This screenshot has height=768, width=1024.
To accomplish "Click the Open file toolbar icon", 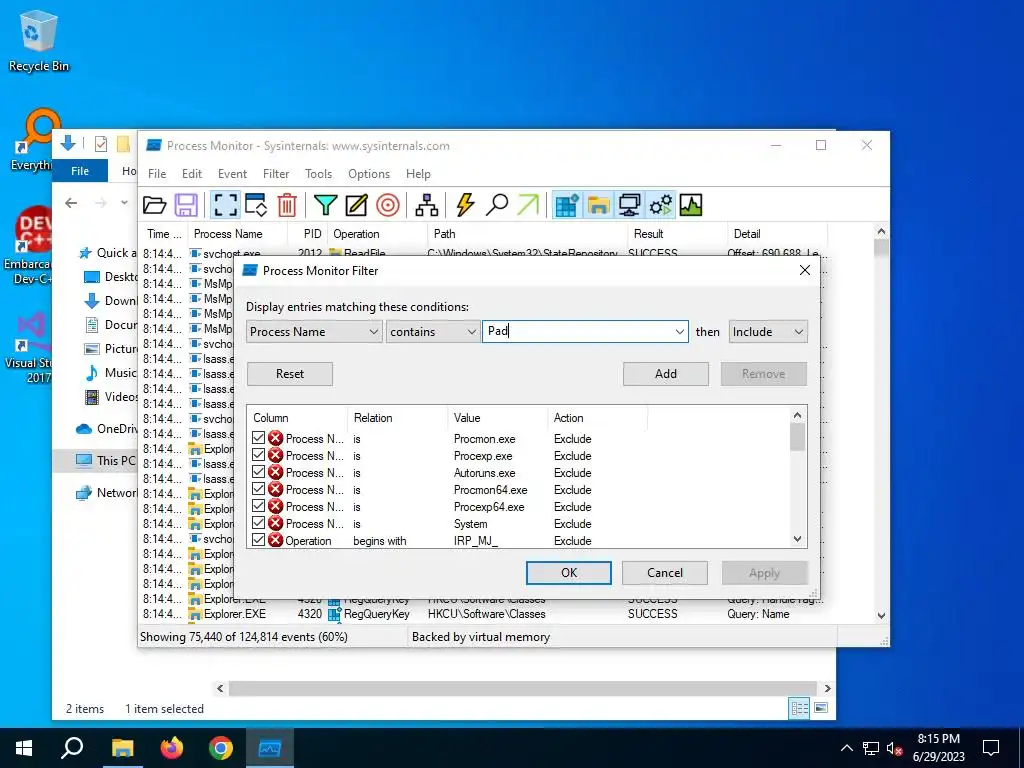I will pos(155,205).
